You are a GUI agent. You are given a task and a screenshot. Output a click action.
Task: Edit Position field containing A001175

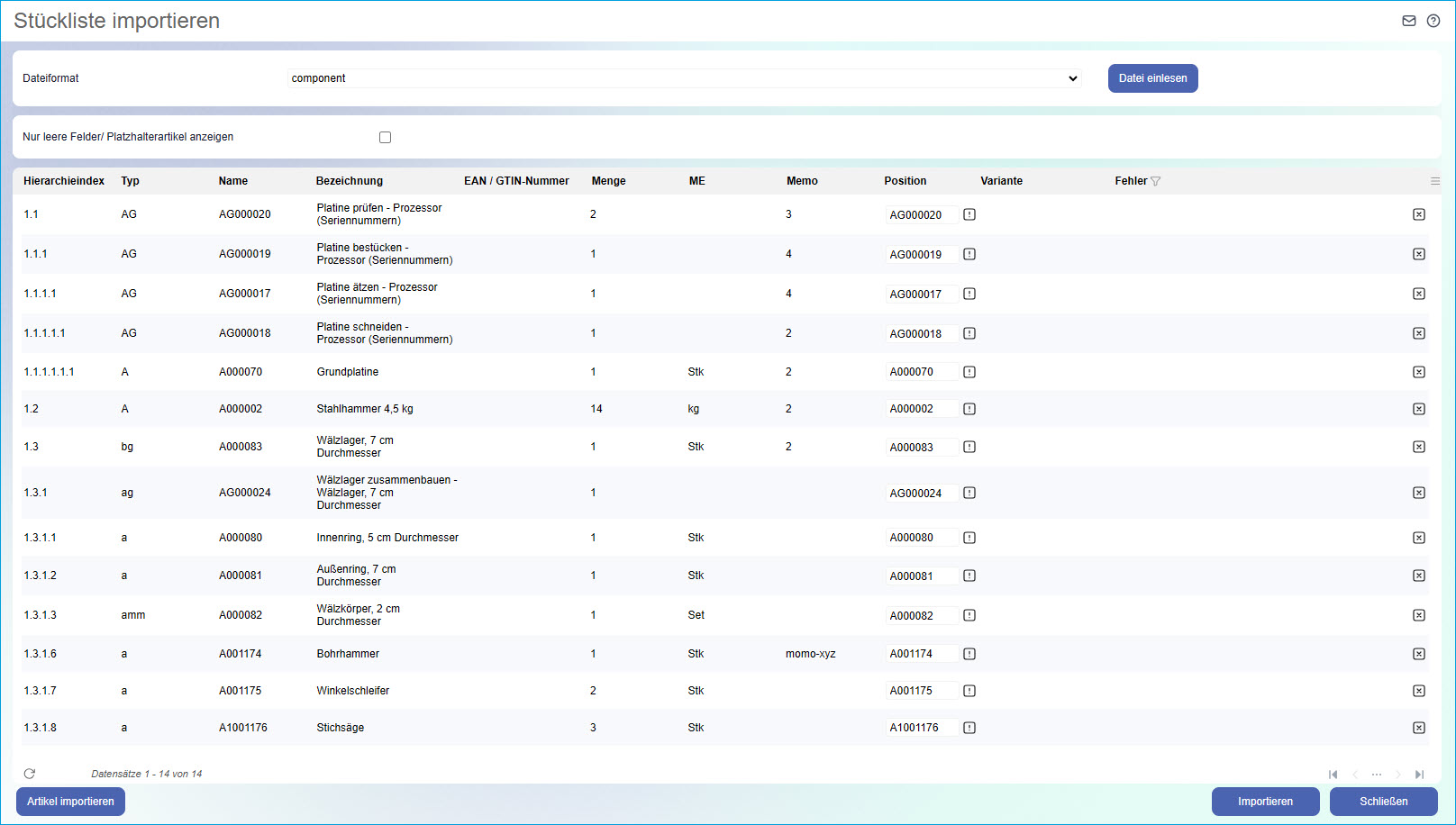pyautogui.click(x=922, y=691)
